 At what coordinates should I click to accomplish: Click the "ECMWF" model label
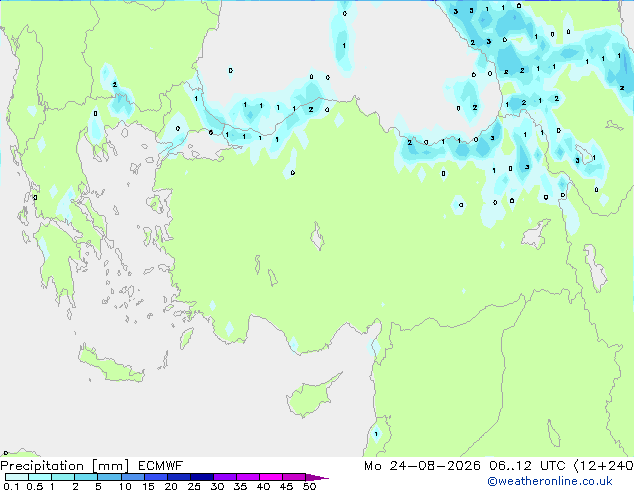point(160,466)
